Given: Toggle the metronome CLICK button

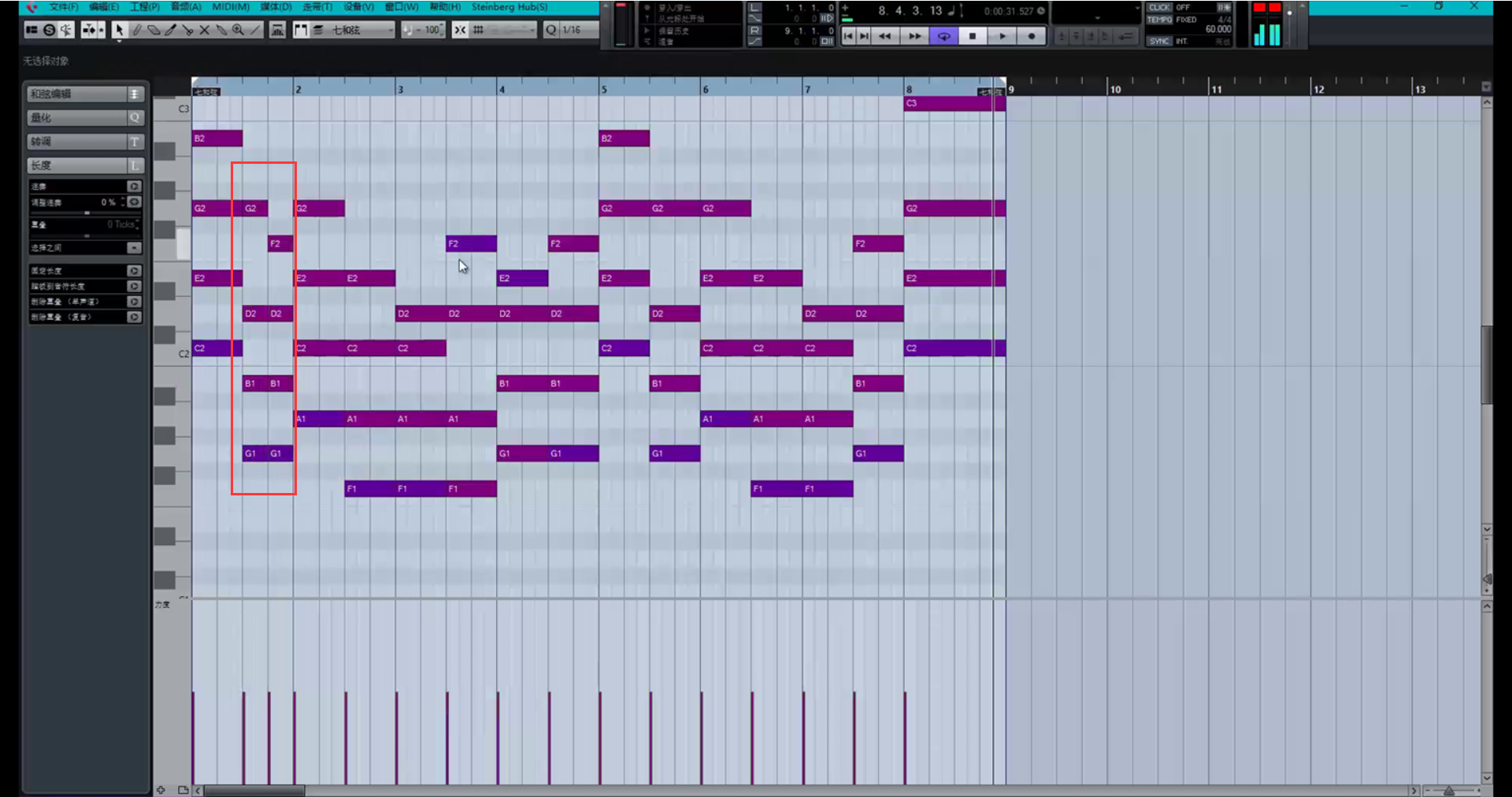Looking at the screenshot, I should click(x=1159, y=8).
